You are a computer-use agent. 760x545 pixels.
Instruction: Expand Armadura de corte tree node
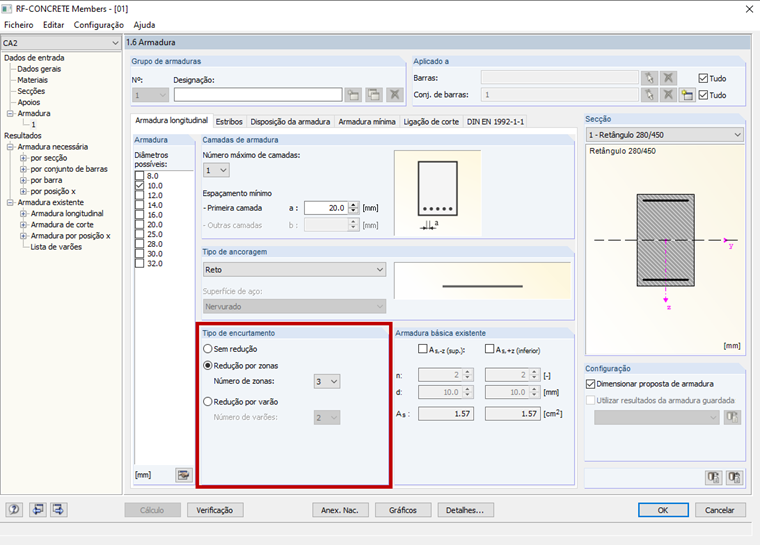(23, 224)
